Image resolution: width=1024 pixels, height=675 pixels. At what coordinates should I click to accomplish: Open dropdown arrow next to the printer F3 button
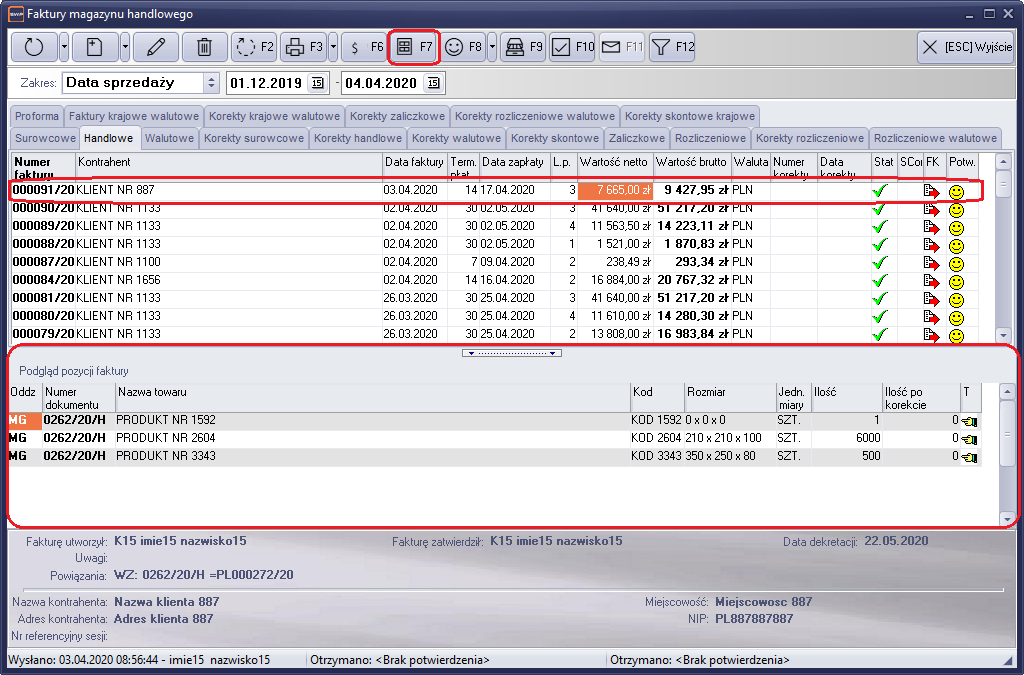pos(333,47)
